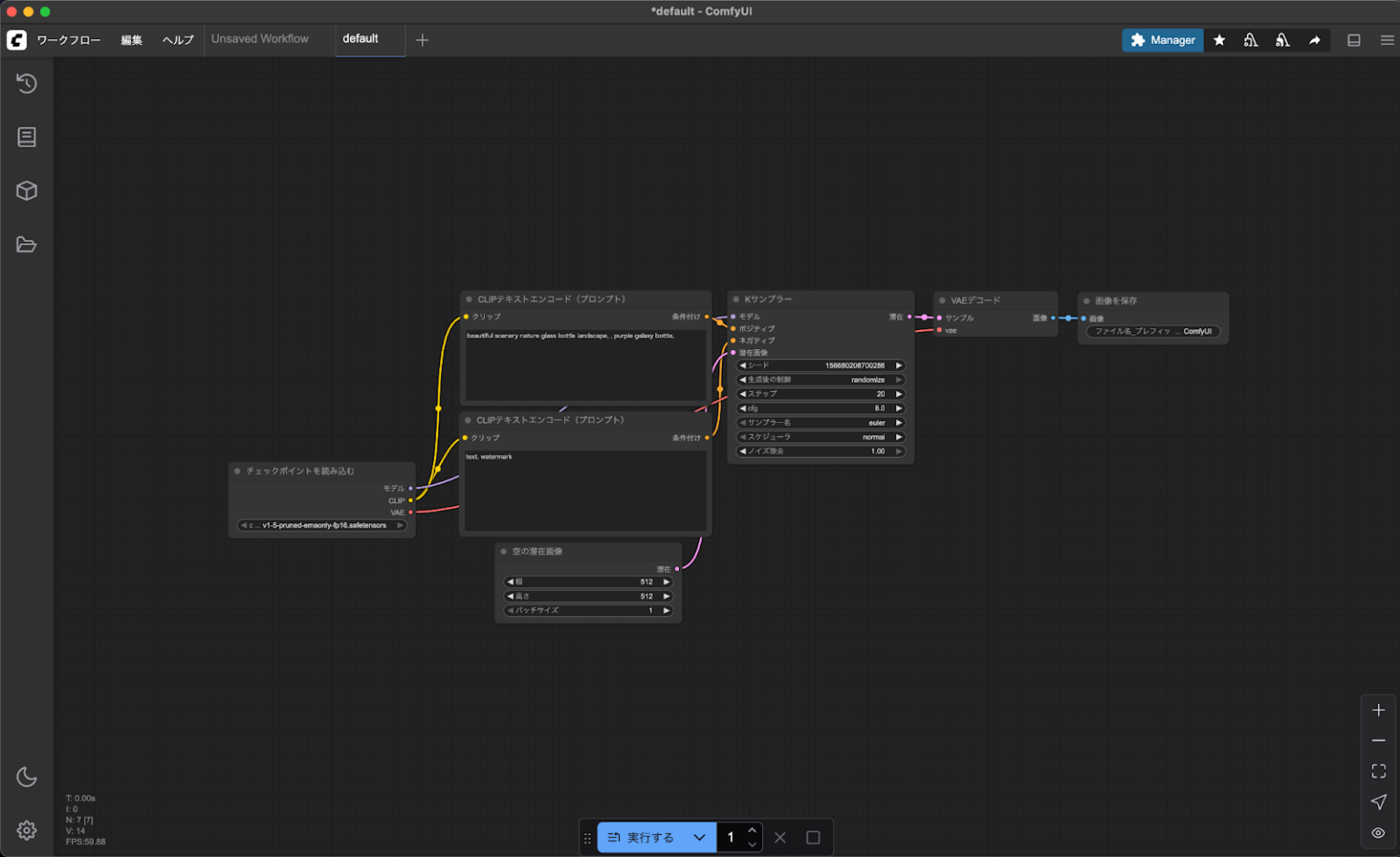Toggle link visibility with the eye icon
1400x857 pixels.
coord(1378,832)
